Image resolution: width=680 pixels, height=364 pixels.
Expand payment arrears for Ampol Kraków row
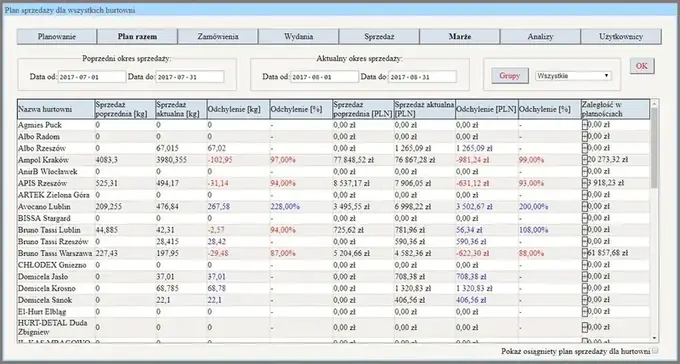click(584, 160)
